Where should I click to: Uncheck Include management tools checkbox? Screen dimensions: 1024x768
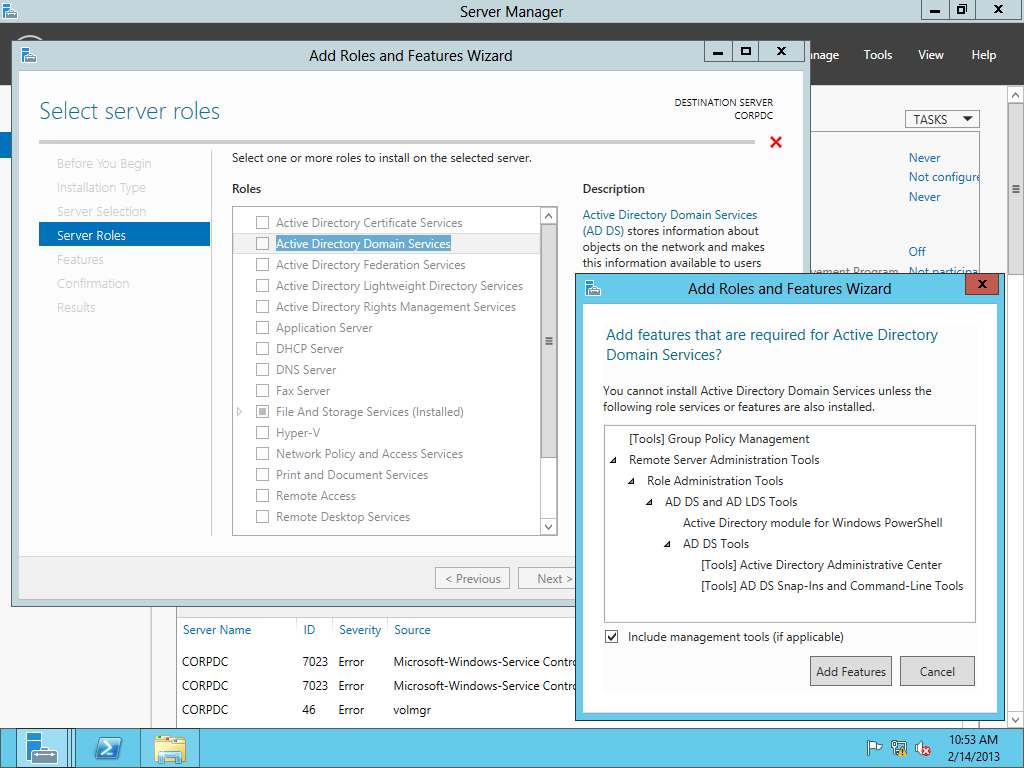click(612, 637)
